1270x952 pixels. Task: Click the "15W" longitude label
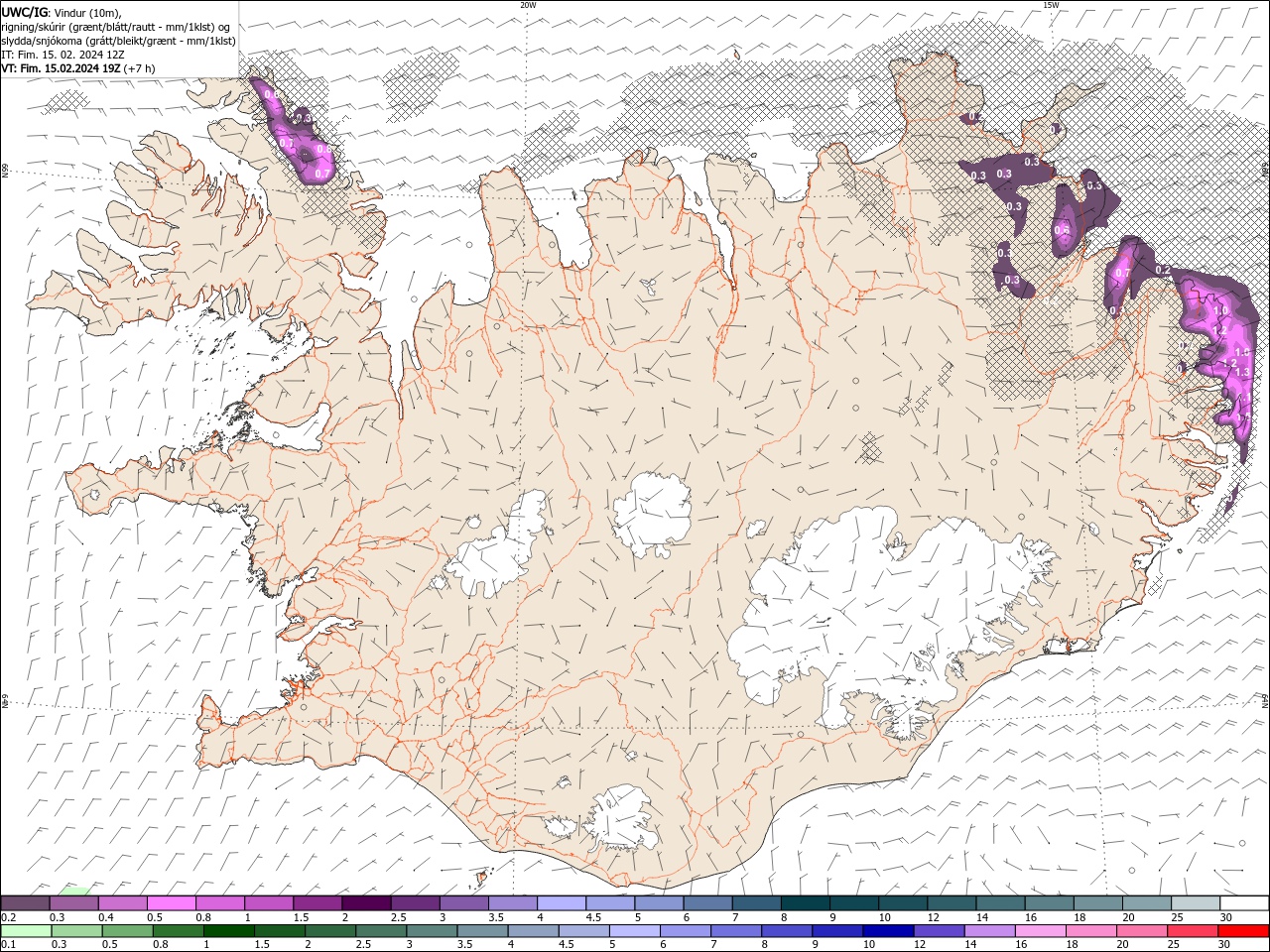click(x=1051, y=5)
